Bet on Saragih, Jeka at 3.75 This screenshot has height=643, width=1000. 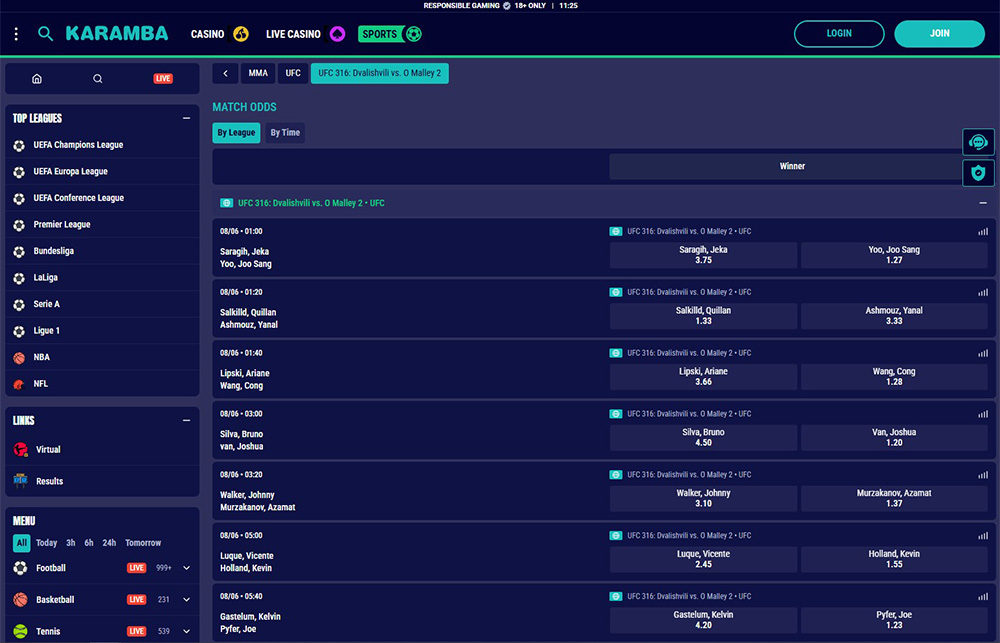tap(703, 255)
